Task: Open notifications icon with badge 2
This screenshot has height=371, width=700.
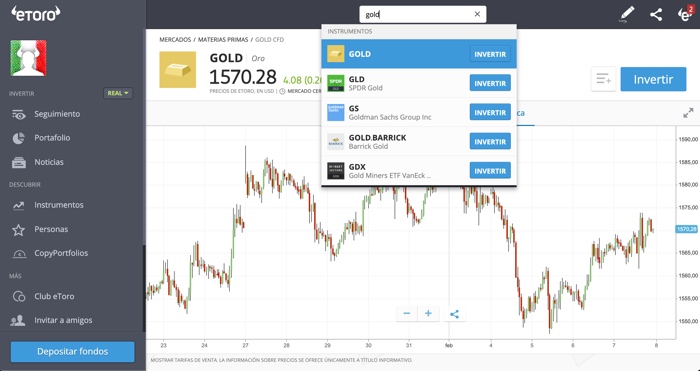Action: pyautogui.click(x=685, y=14)
